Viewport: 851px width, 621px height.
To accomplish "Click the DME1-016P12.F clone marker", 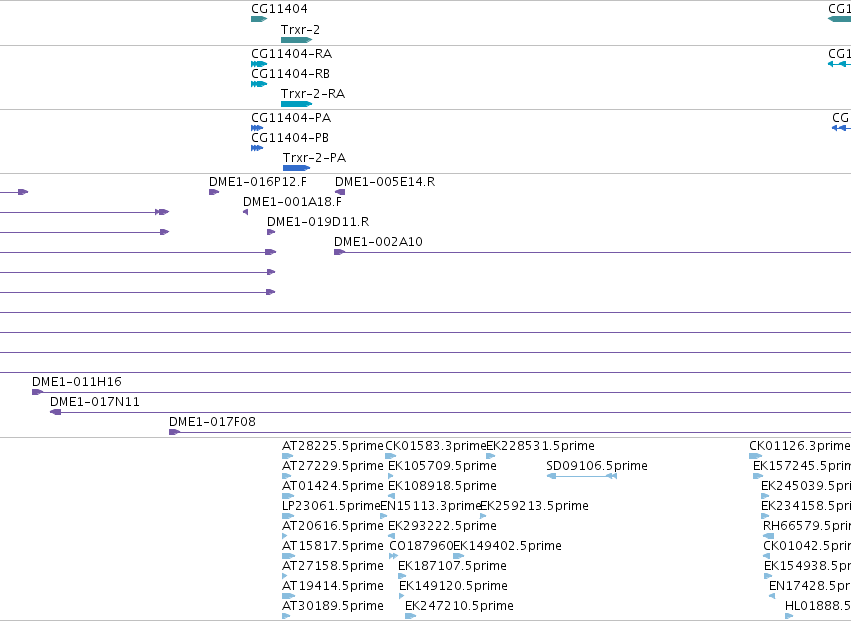I will tap(214, 192).
